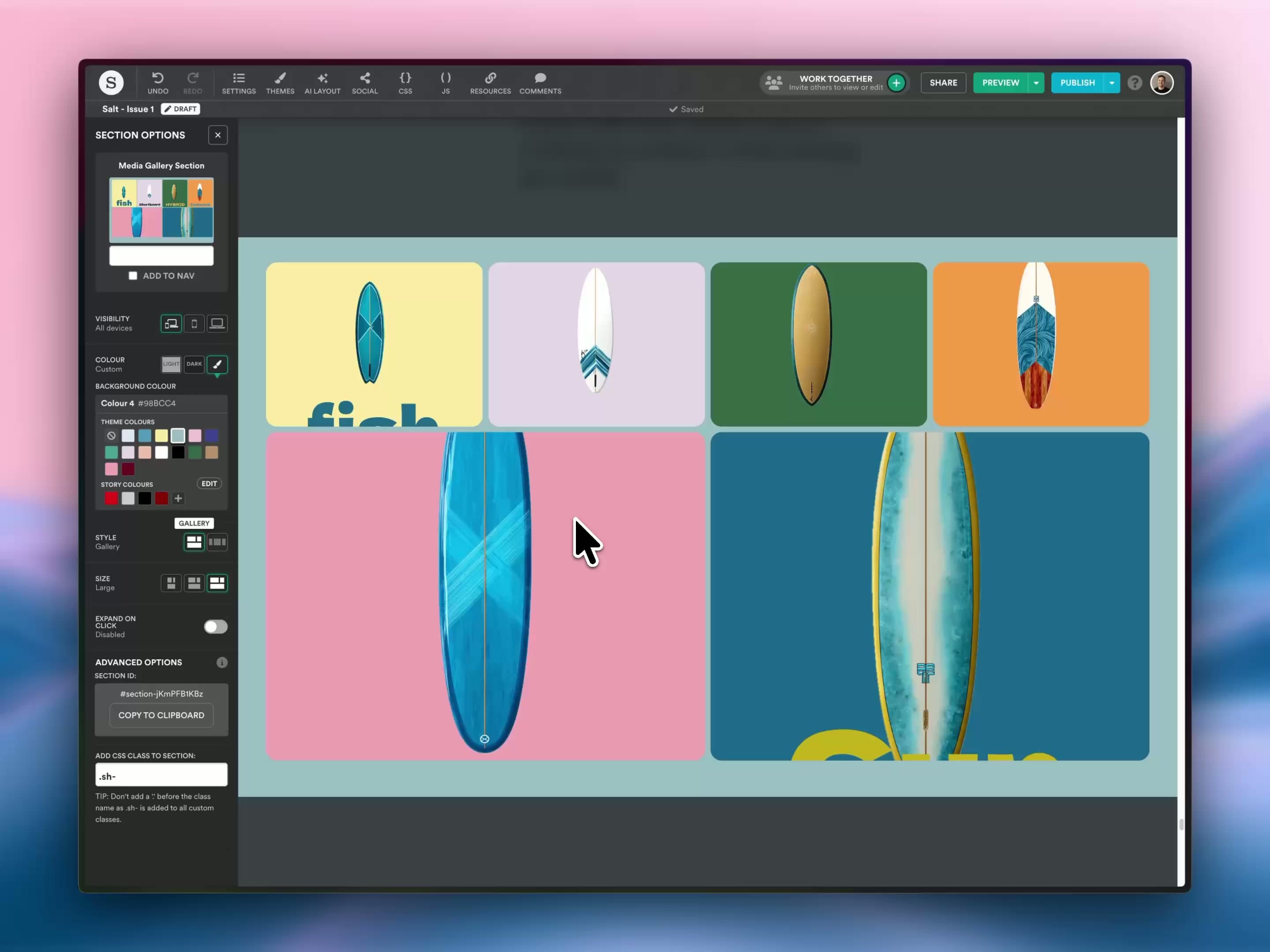
Task: Click the help question mark icon
Action: tap(1134, 82)
